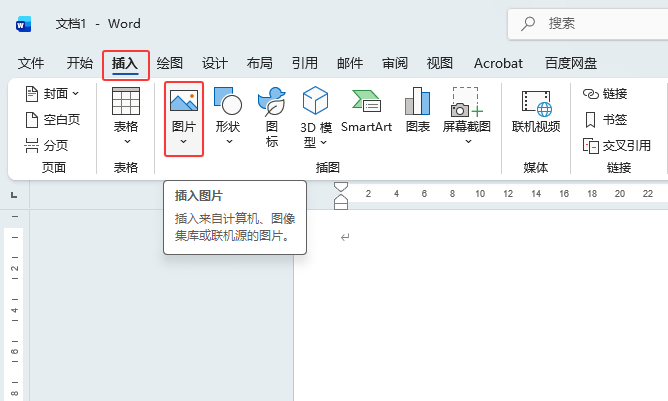Viewport: 668px width, 401px height.
Task: Switch to the 百度网盘 tab
Action: 571,63
